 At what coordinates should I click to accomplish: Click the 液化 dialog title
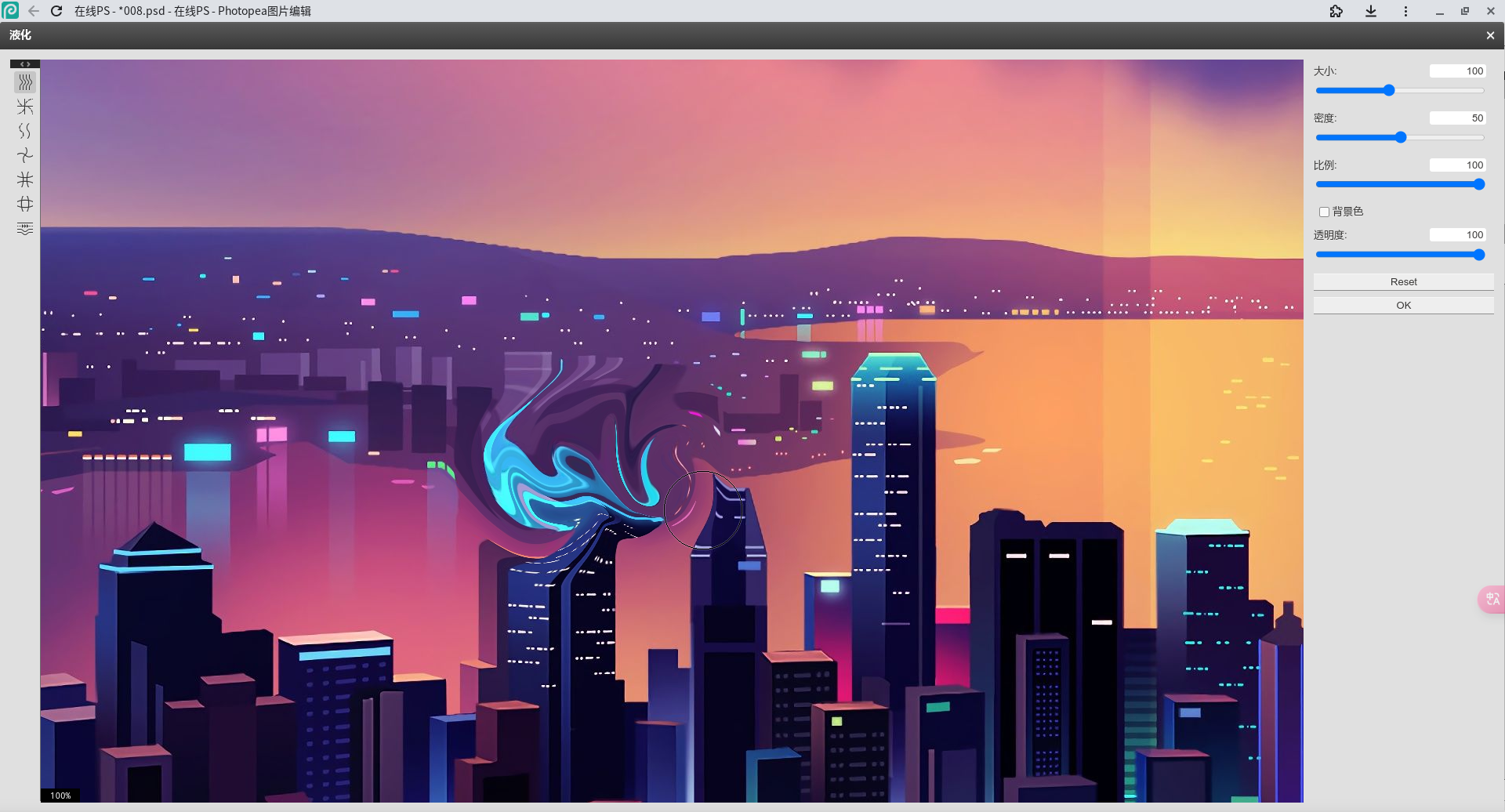pos(20,35)
